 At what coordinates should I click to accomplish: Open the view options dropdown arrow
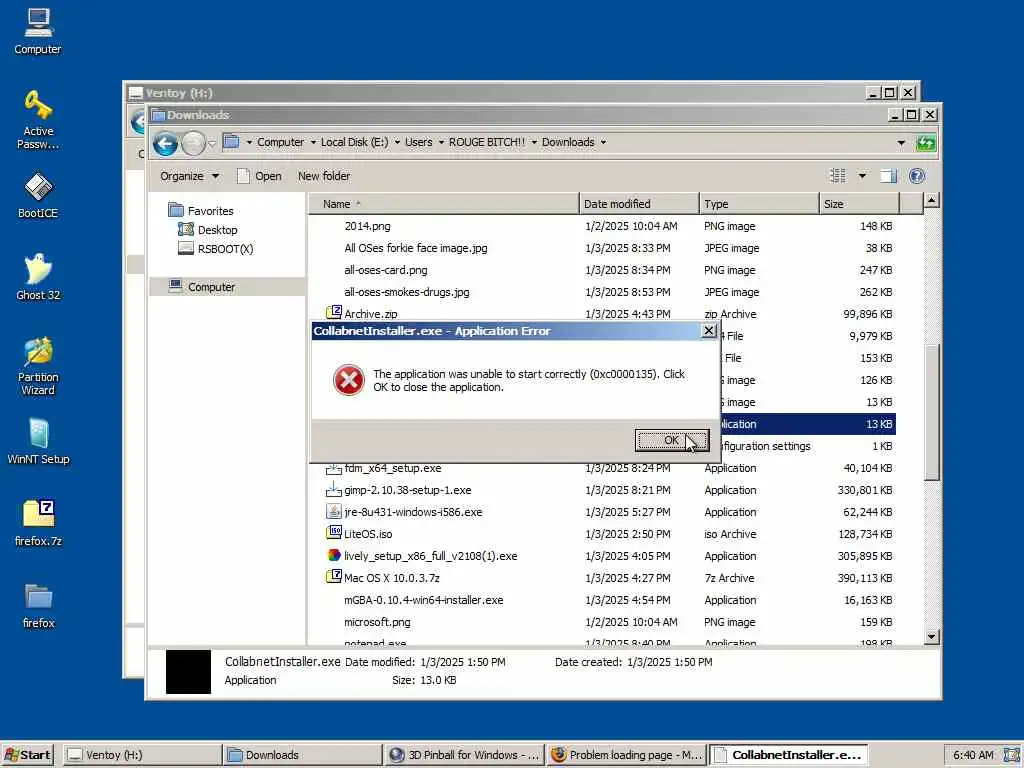click(x=862, y=176)
